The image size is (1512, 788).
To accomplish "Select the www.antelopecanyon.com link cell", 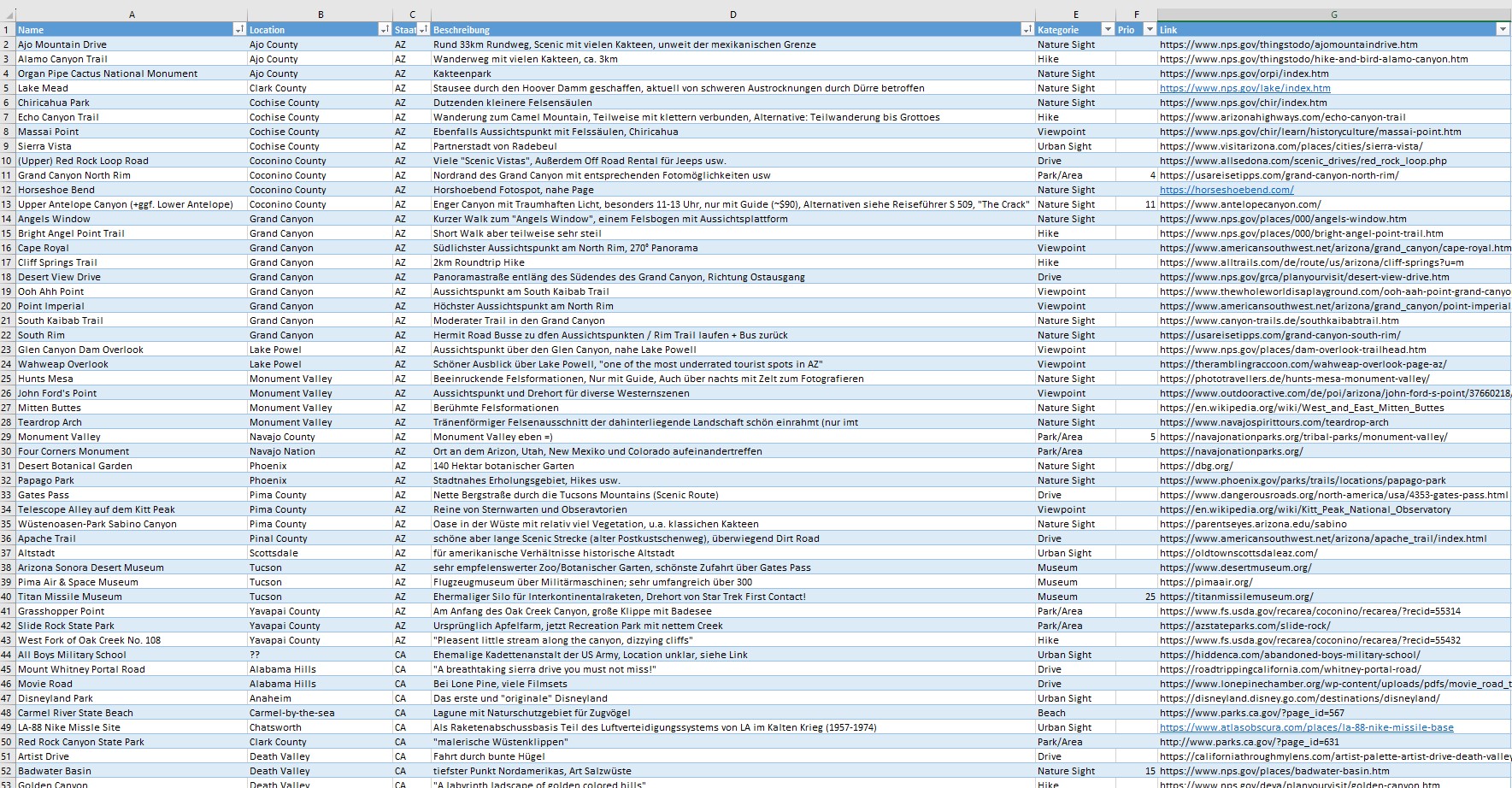I will pos(1333,204).
